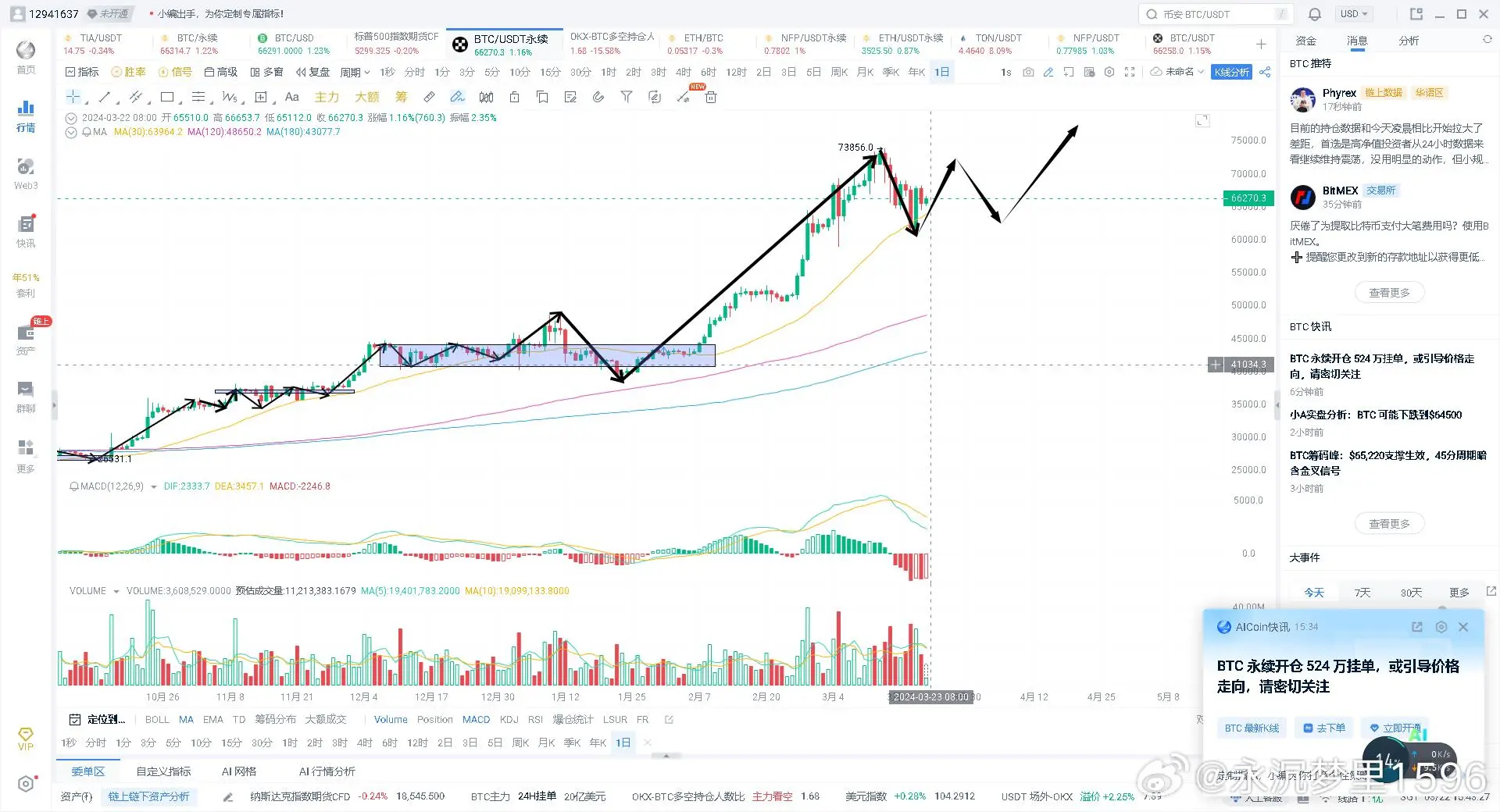Collapse the MA values row chevron
The height and width of the screenshot is (812, 1500).
click(71, 132)
